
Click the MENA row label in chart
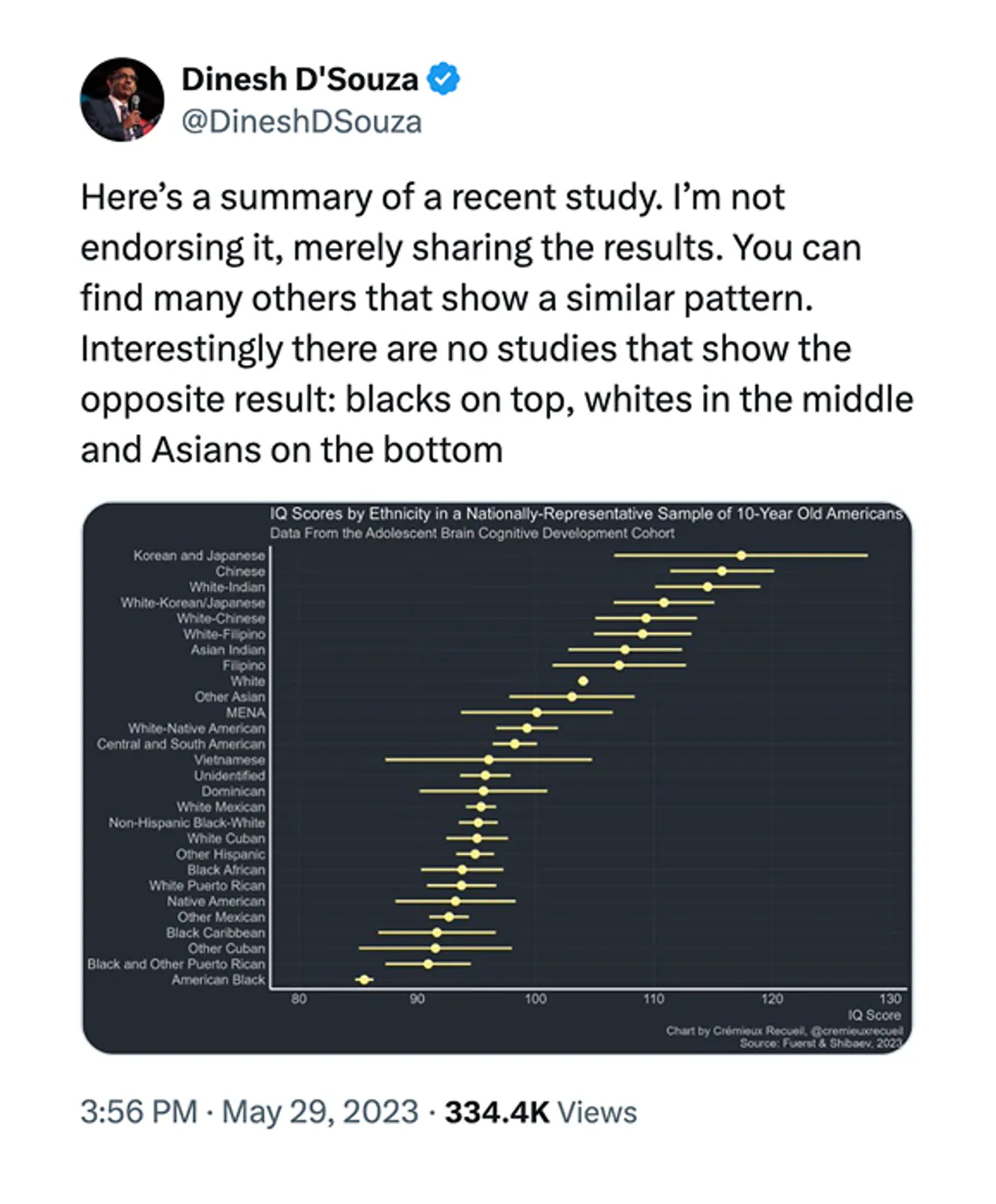[x=246, y=713]
